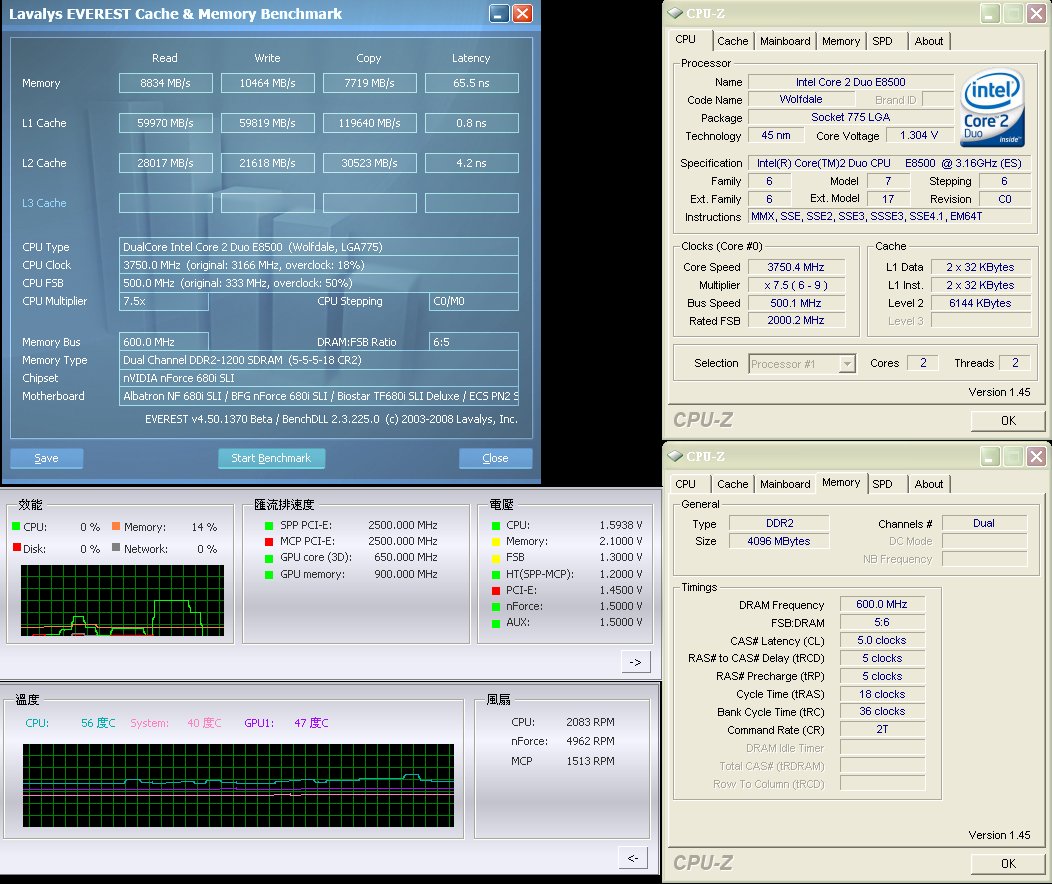Image resolution: width=1052 pixels, height=884 pixels.
Task: Click the Intel Core 2 Duo logo
Action: tap(992, 107)
